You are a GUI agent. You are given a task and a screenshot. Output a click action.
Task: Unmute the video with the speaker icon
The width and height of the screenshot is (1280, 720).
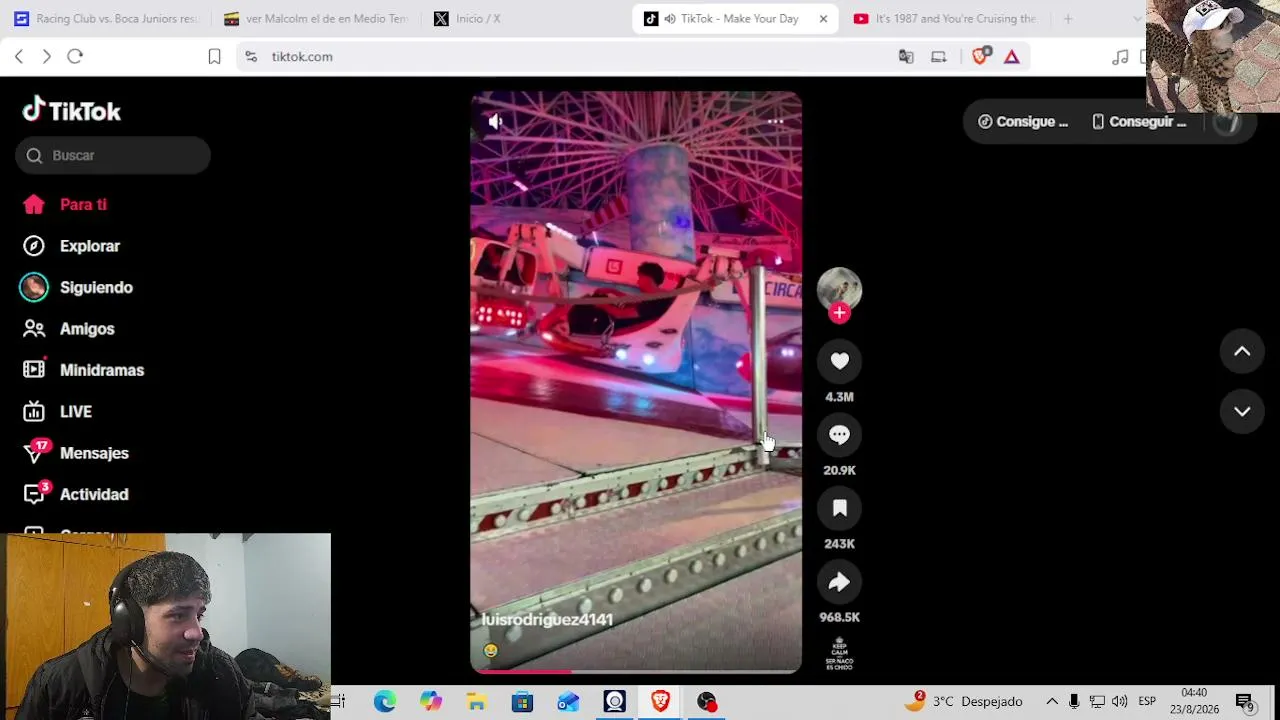tap(495, 122)
